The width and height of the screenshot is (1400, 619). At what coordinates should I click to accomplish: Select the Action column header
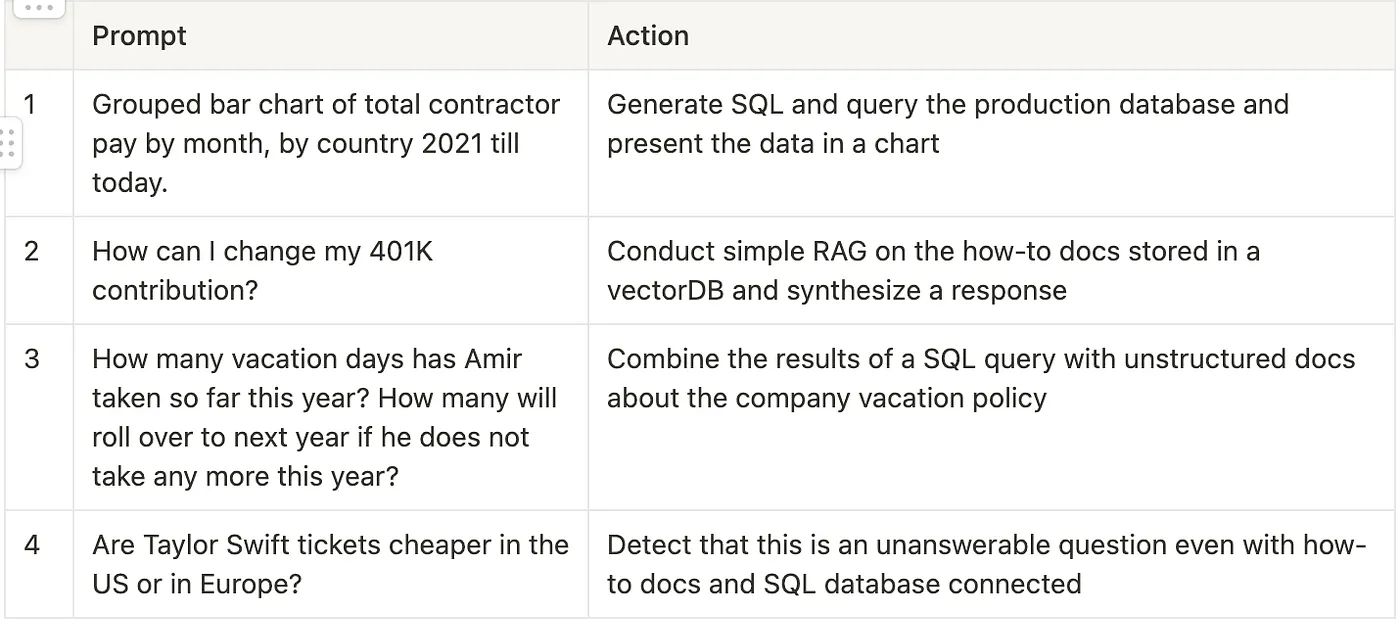pyautogui.click(x=648, y=36)
